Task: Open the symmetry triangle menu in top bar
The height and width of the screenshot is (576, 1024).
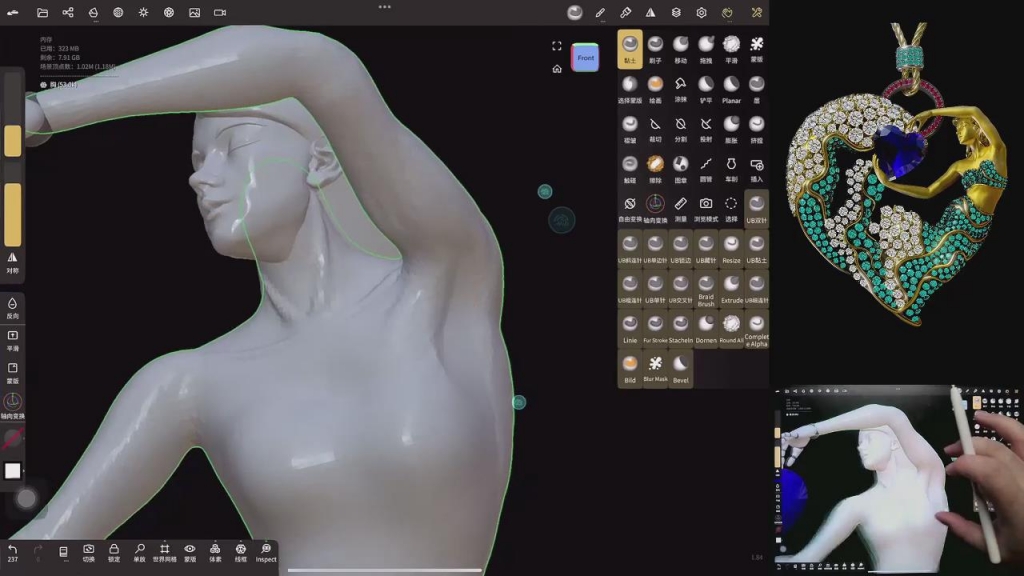Action: click(x=650, y=12)
